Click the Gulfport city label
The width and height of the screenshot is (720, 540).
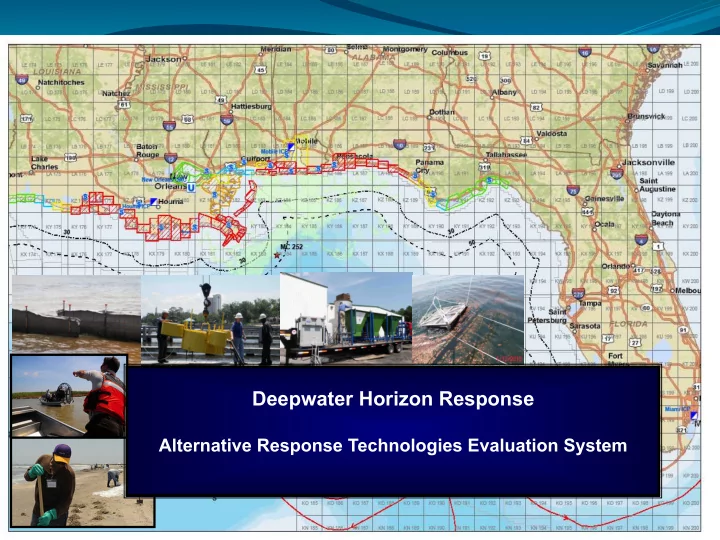[x=256, y=158]
